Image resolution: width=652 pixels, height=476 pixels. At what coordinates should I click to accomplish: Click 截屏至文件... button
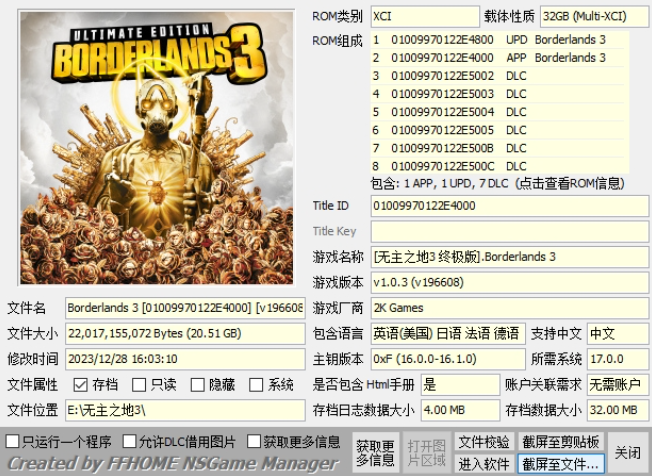561,464
